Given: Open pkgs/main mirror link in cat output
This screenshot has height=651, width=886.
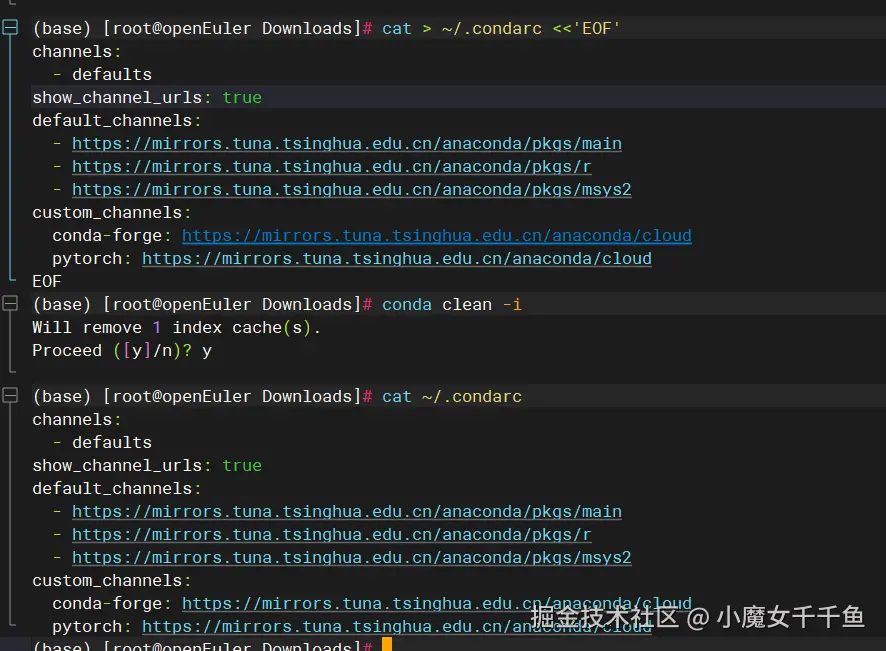Looking at the screenshot, I should tap(346, 511).
